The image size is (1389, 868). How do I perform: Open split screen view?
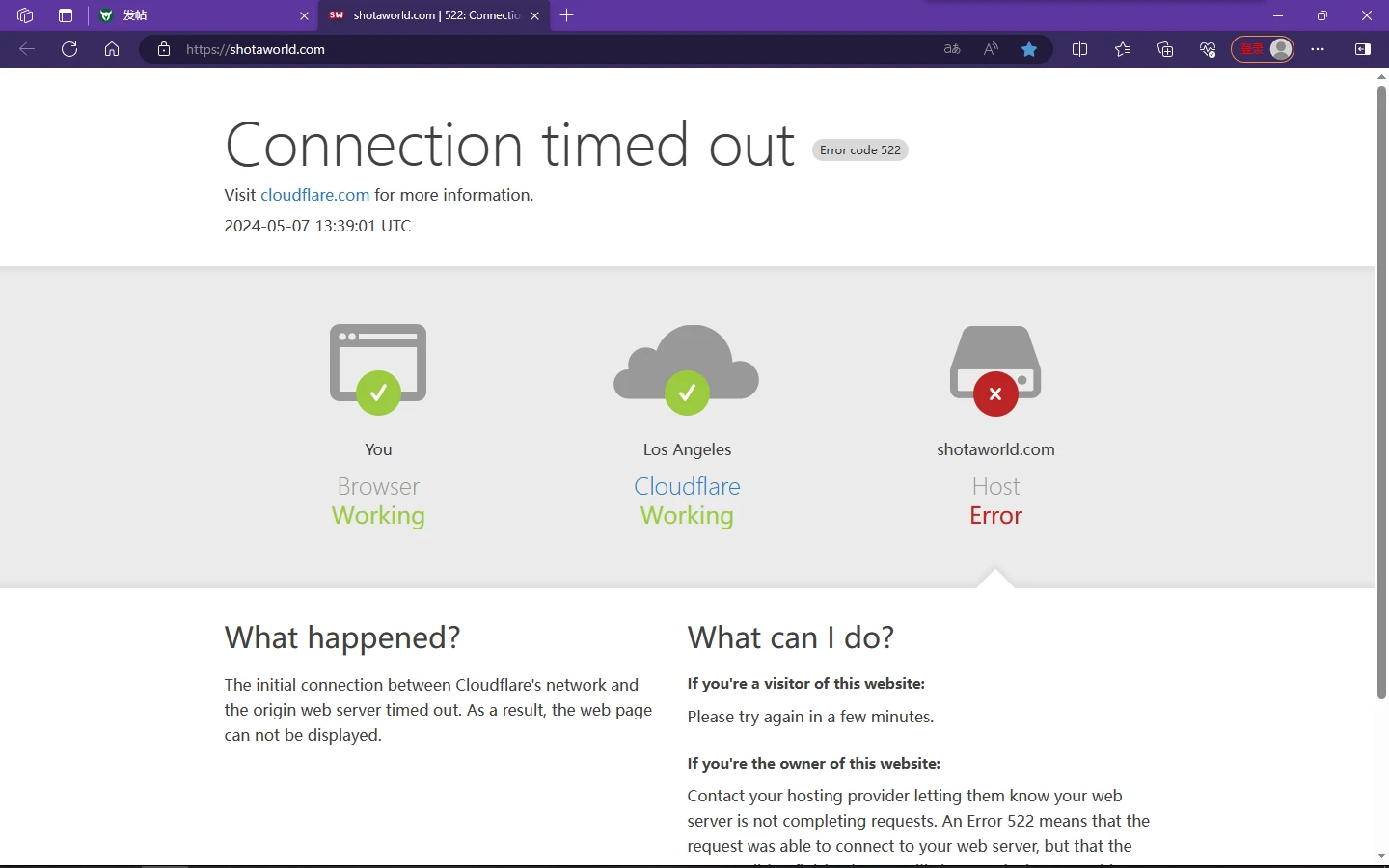pyautogui.click(x=1080, y=49)
